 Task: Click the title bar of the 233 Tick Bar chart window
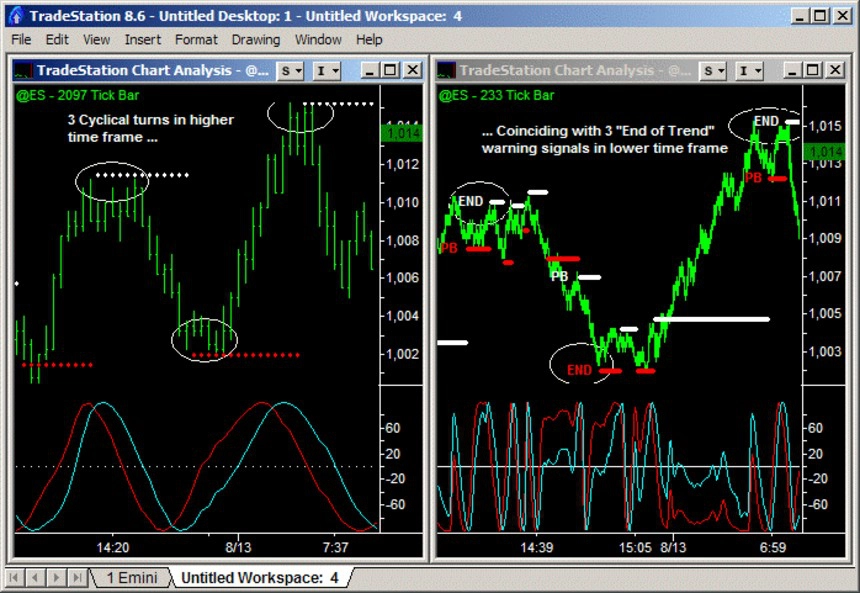pyautogui.click(x=641, y=70)
